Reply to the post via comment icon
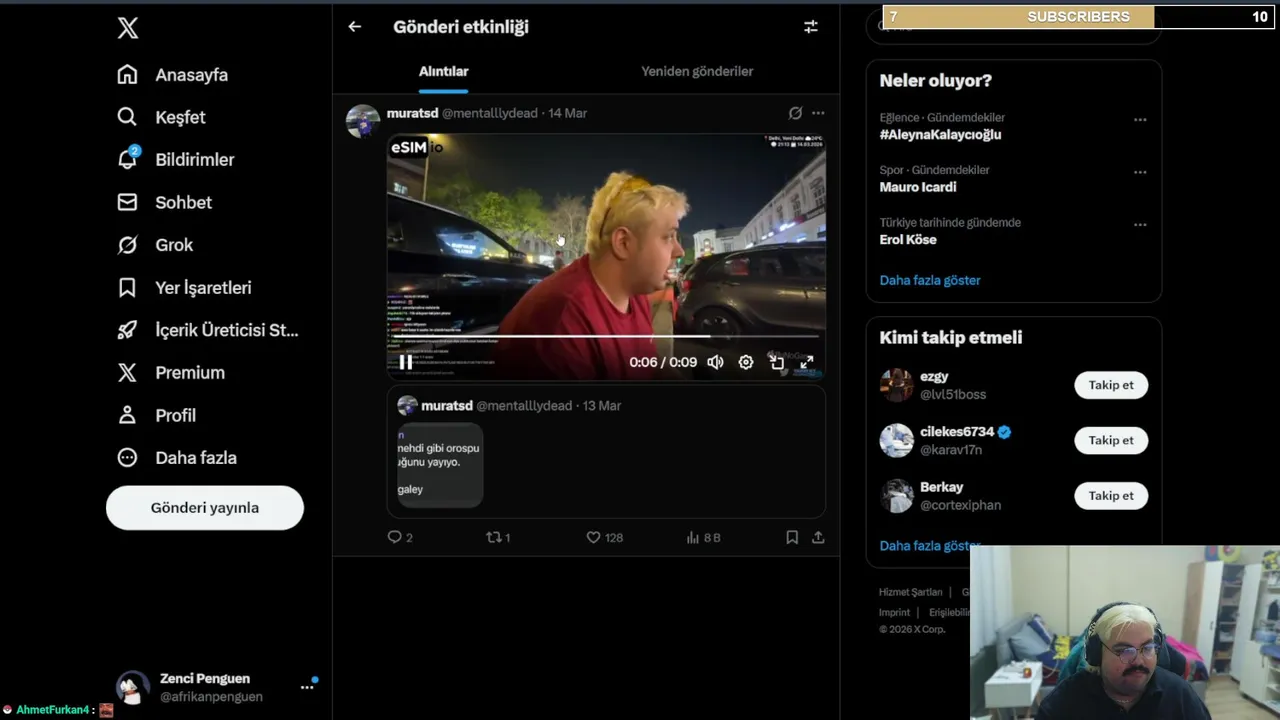This screenshot has height=720, width=1280. (x=394, y=537)
